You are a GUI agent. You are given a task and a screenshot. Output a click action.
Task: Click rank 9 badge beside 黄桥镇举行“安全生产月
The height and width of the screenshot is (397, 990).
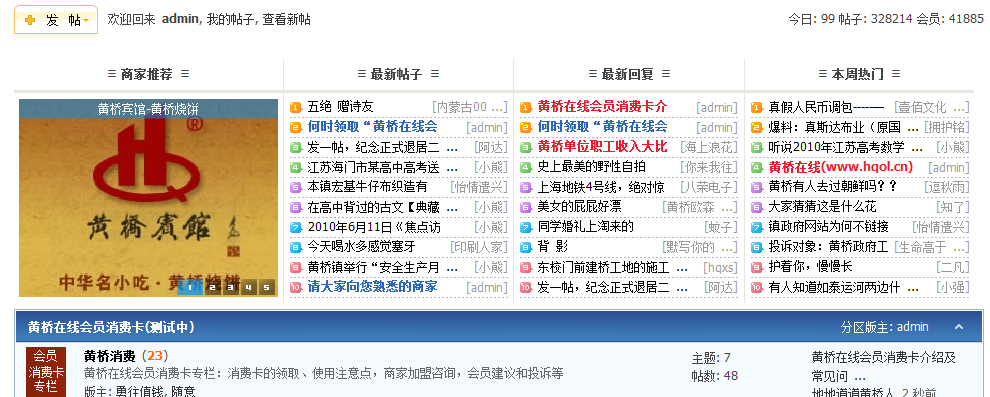(296, 268)
